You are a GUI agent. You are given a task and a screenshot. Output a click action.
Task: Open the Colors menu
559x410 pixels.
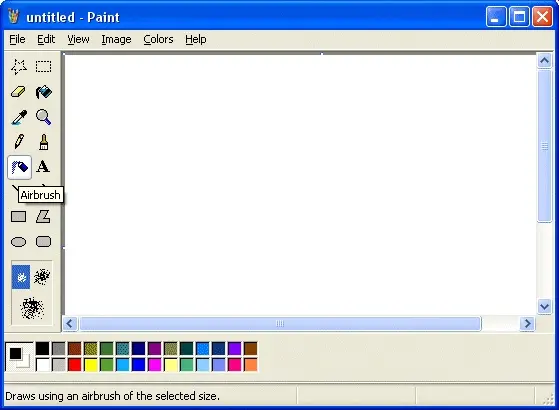click(158, 39)
